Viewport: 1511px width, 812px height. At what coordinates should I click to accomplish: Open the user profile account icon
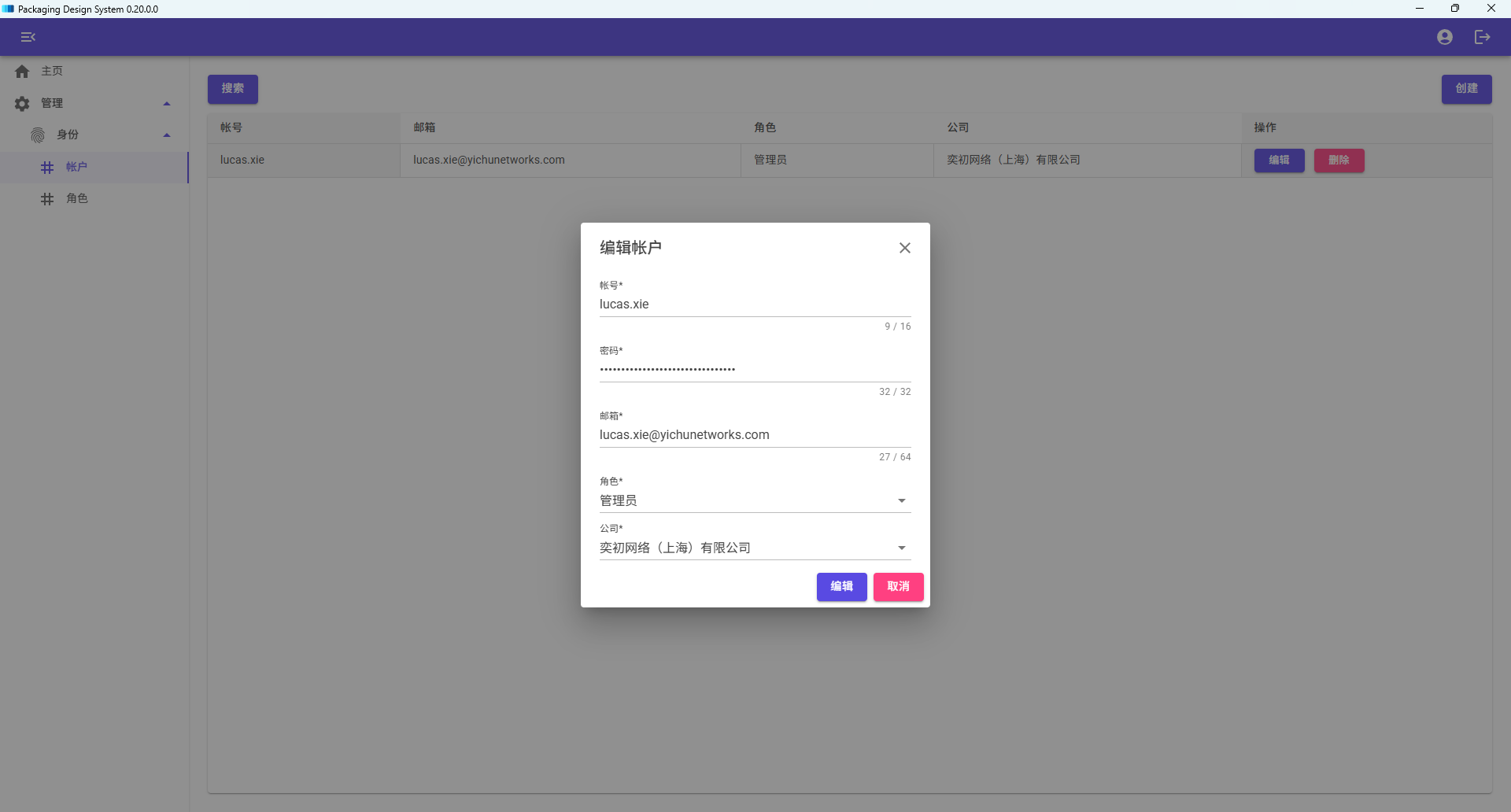click(1445, 37)
